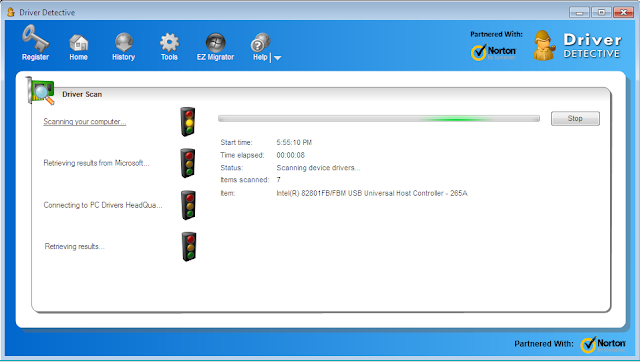Click Connecting to PC Drivers HeadQua text
640x362 pixels.
click(x=103, y=205)
